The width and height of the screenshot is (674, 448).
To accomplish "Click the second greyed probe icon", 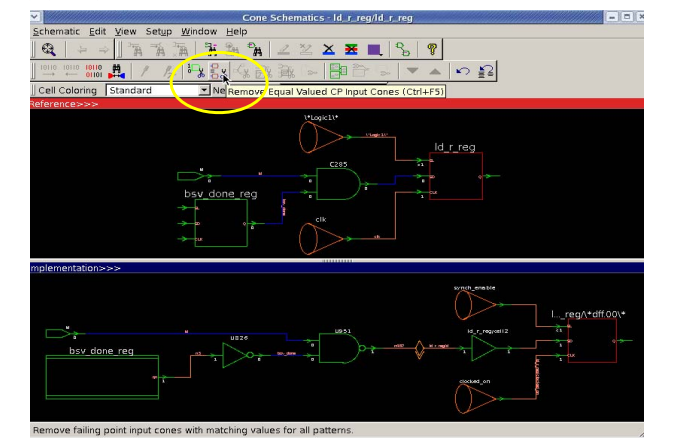I will [x=168, y=71].
